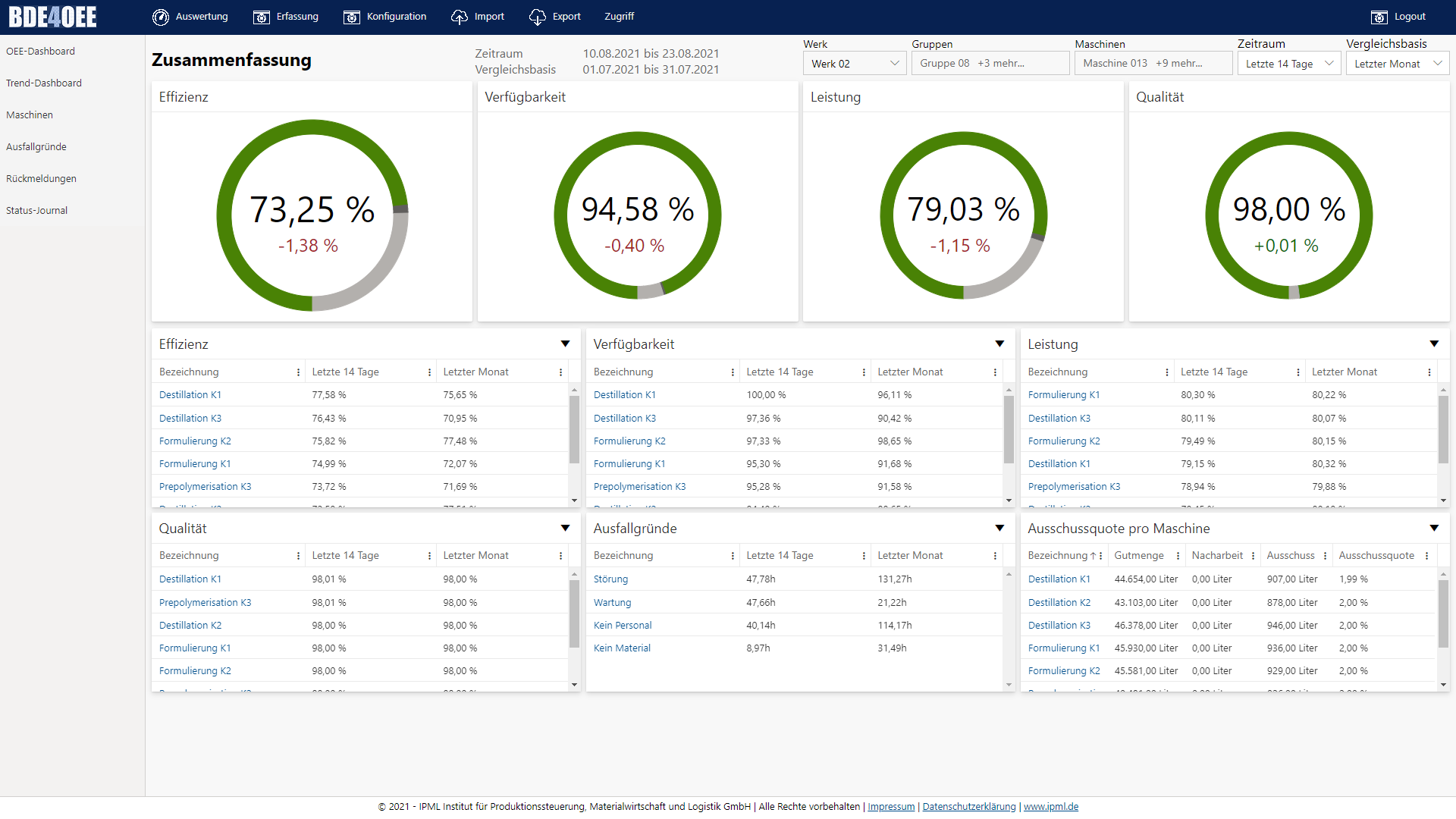Collapse the Verfügbarkeit table panel
Viewport: 1456px width, 819px height.
coord(999,344)
